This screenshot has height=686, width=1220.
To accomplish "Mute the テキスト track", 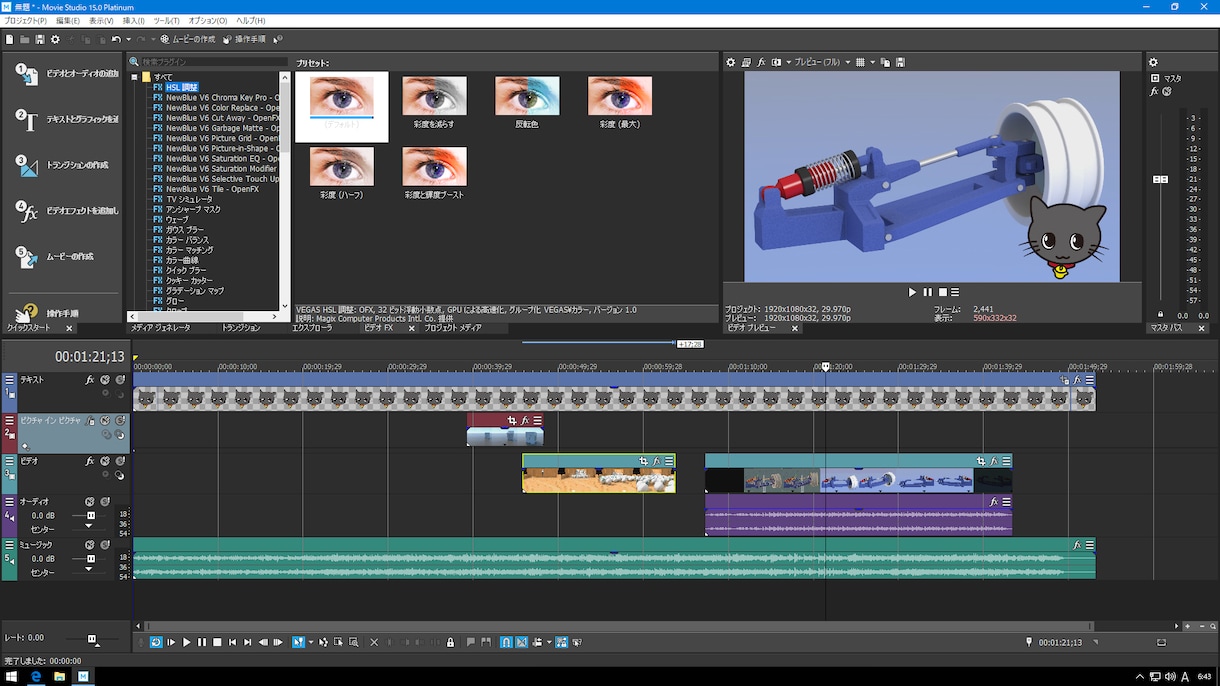I will pos(105,380).
